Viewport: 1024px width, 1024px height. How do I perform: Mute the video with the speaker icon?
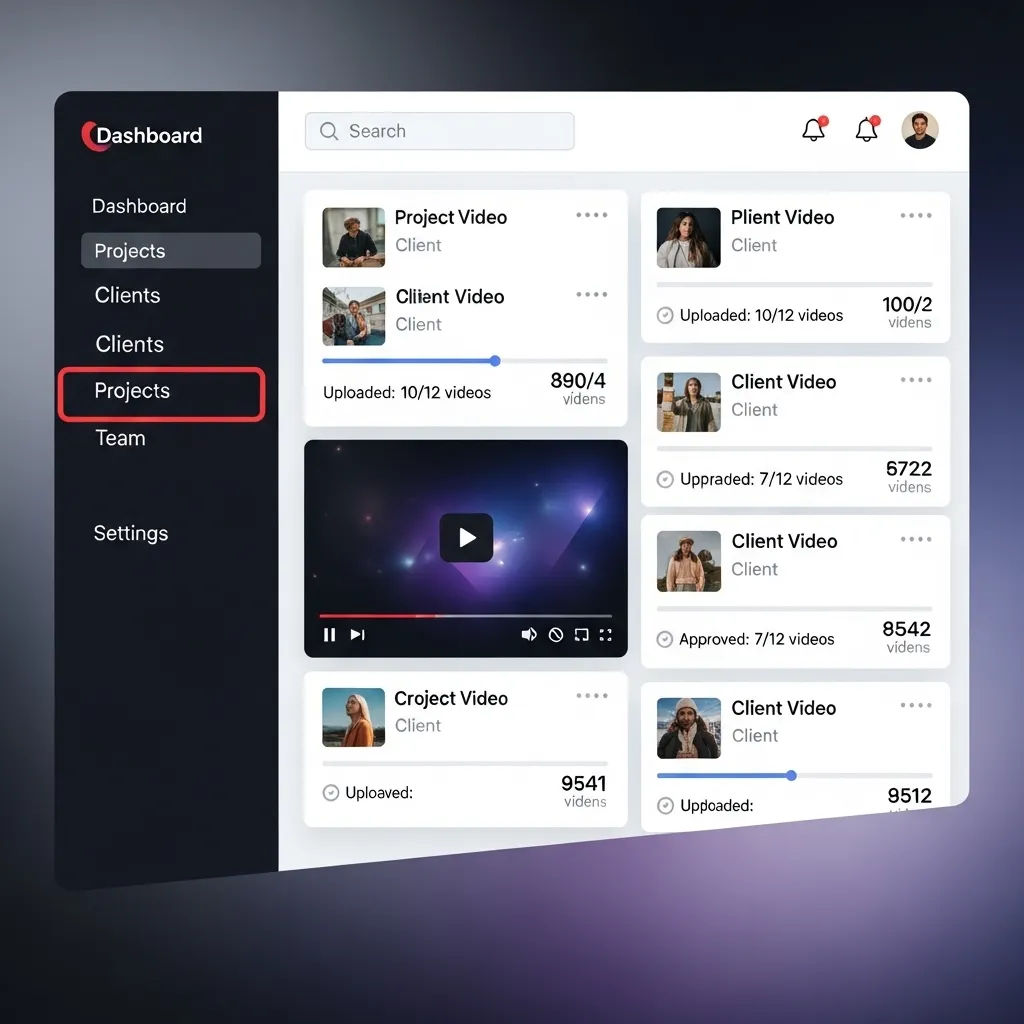coord(529,635)
